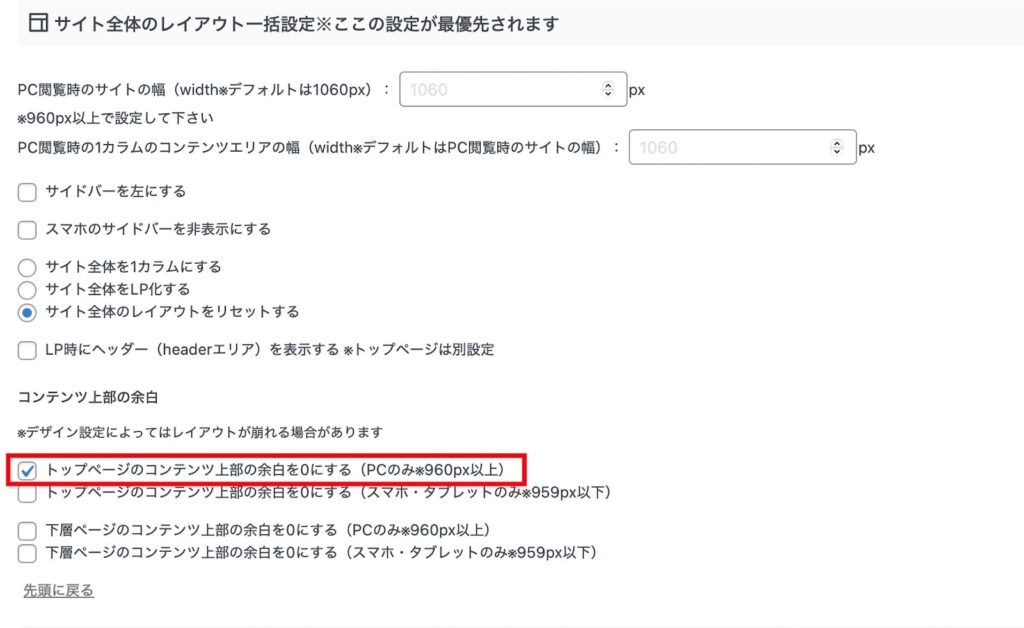Focus the 1-column content area width field
Screen dimensions: 1024x628
pyautogui.click(x=743, y=147)
